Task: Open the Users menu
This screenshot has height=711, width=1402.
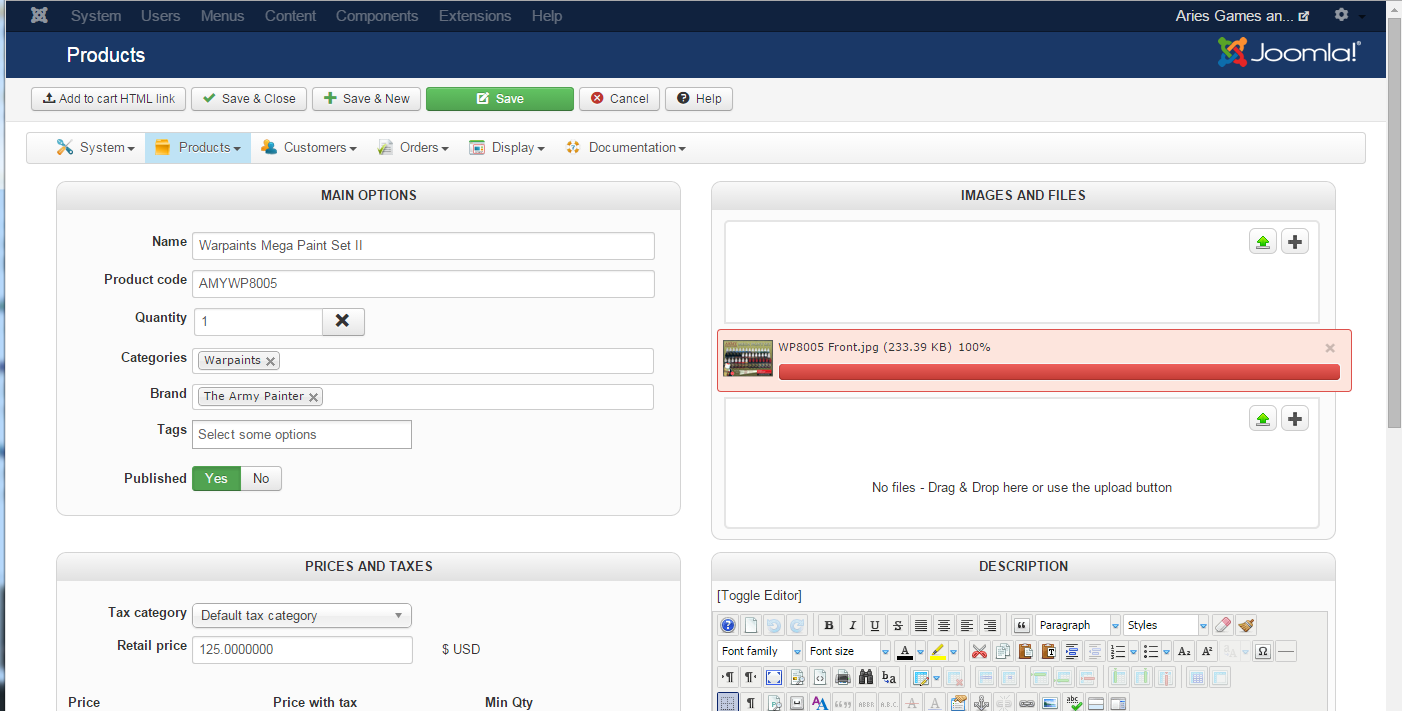Action: tap(161, 16)
